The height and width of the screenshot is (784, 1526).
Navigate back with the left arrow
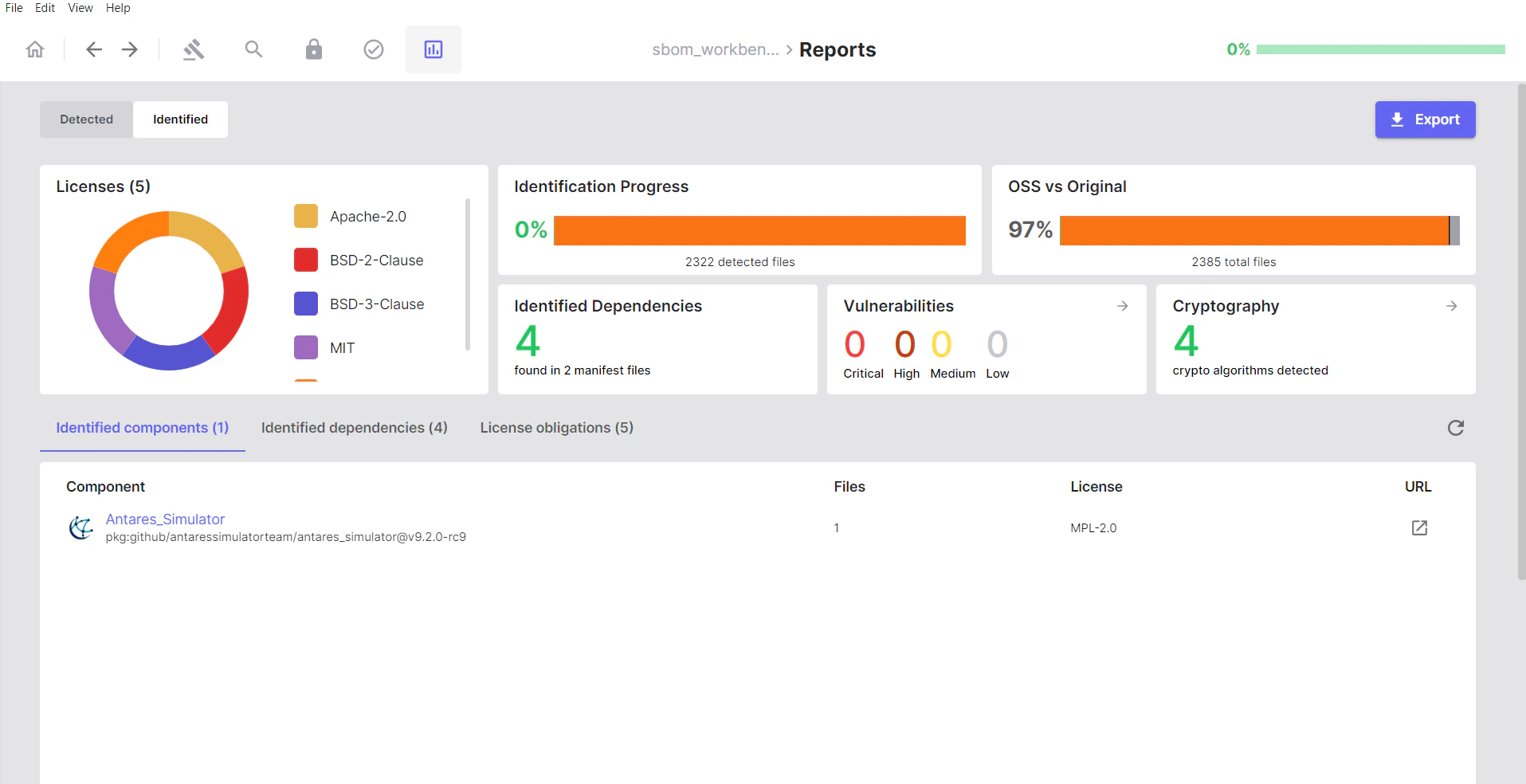click(x=94, y=49)
